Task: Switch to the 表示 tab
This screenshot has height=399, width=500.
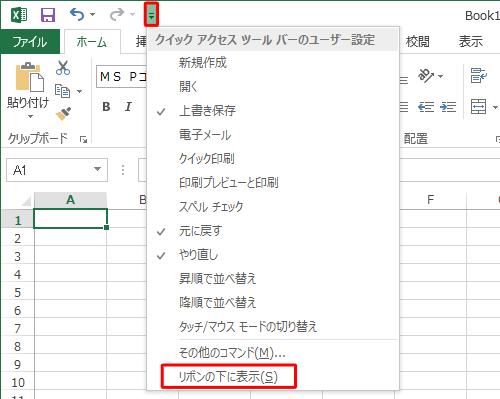Action: coord(471,42)
